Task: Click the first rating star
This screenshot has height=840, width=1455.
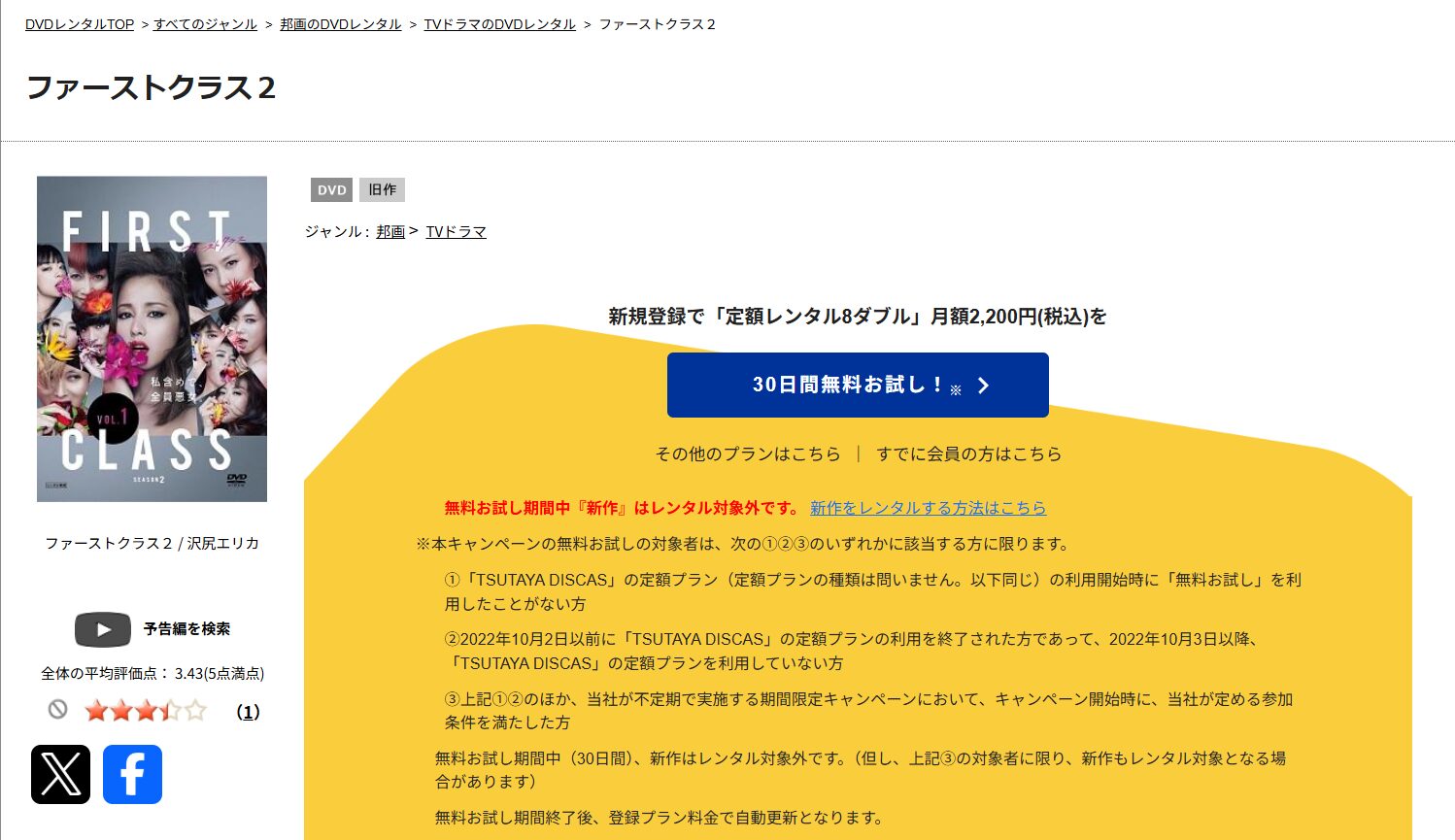Action: pyautogui.click(x=95, y=711)
